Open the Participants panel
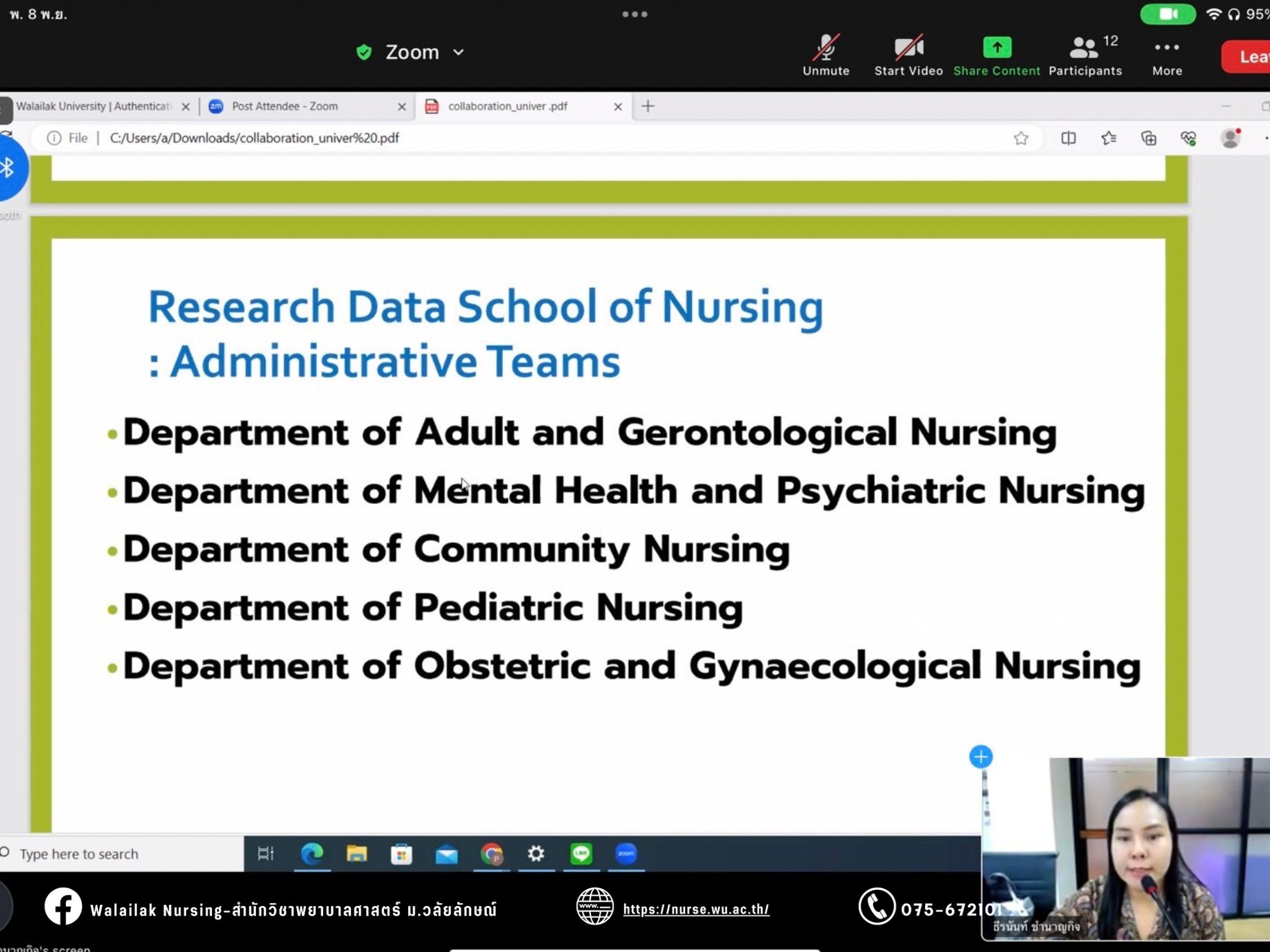The image size is (1270, 952). coord(1085,55)
